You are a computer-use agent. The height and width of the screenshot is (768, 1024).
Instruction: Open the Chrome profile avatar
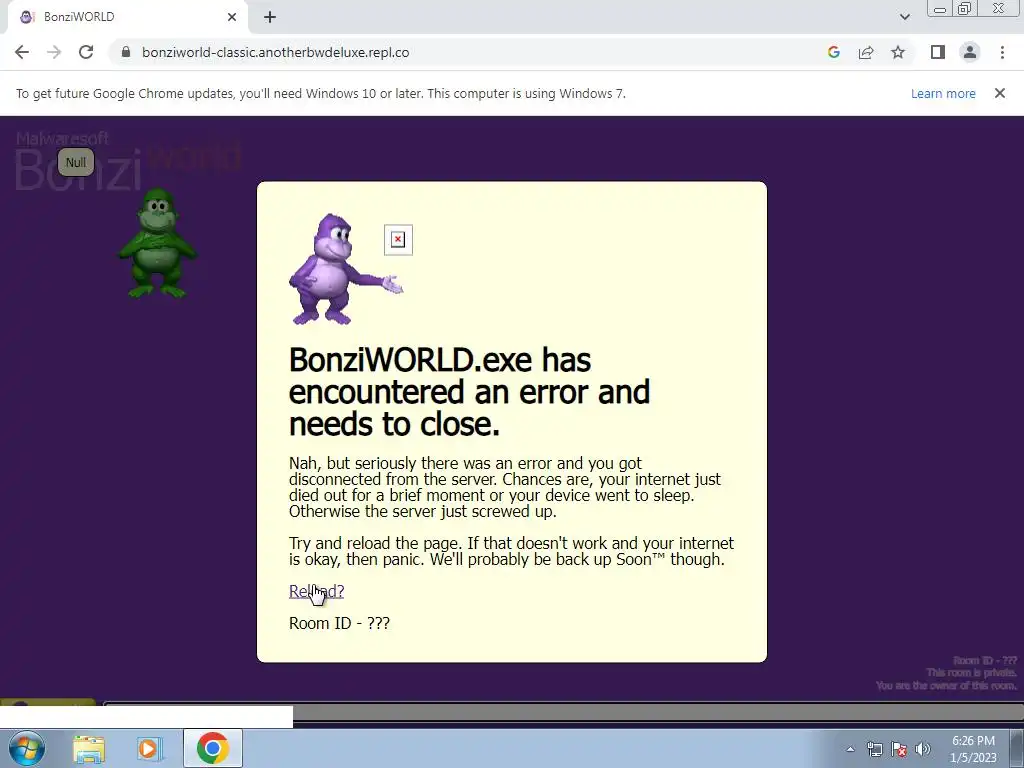coord(970,52)
